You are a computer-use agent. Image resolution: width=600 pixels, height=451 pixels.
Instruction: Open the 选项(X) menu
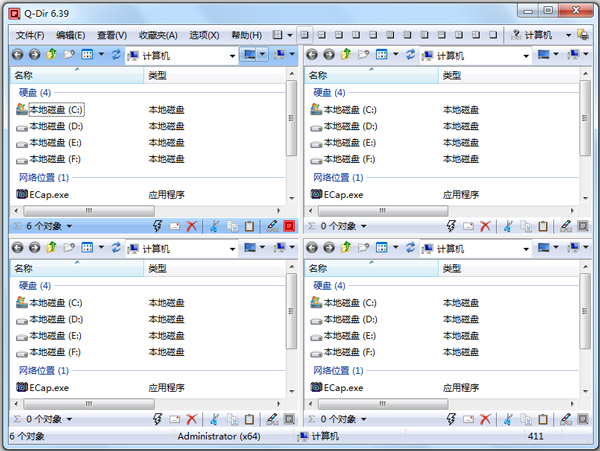204,35
